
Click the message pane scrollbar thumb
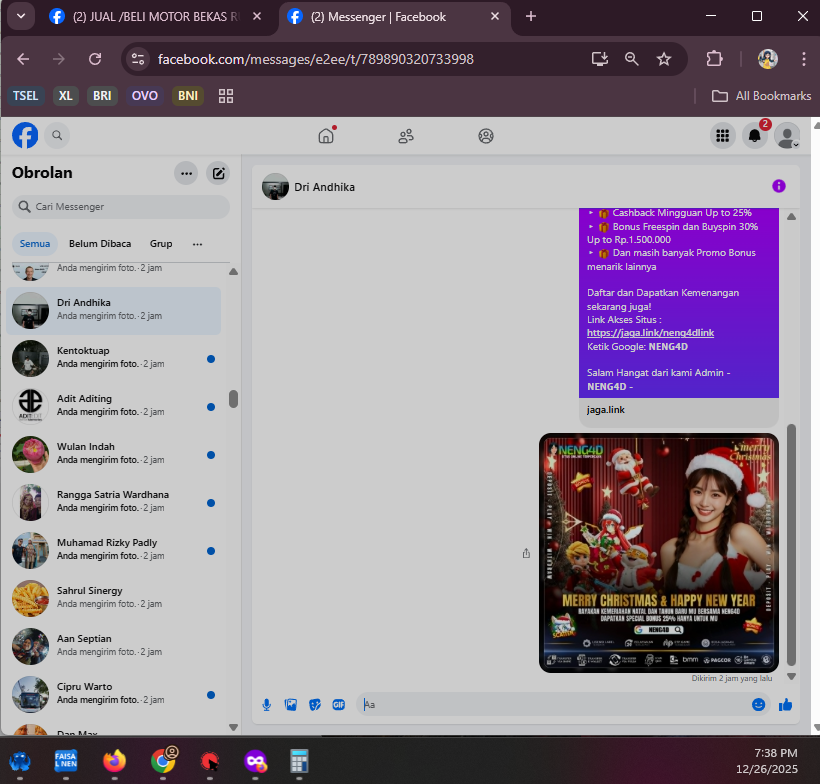tap(791, 545)
